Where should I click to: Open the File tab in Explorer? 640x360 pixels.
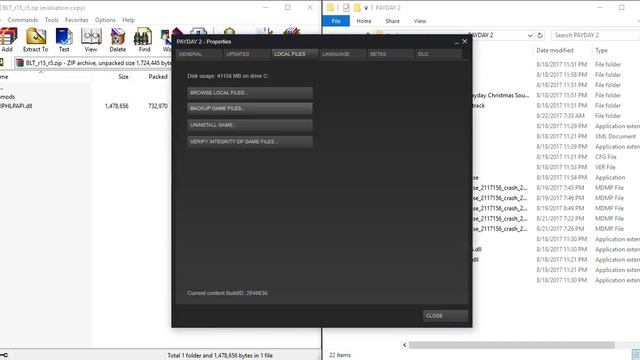[336, 21]
